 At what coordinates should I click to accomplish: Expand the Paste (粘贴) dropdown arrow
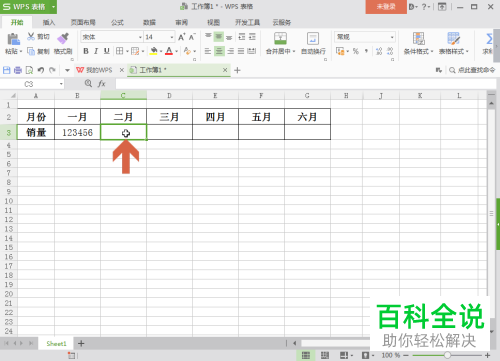[x=21, y=51]
